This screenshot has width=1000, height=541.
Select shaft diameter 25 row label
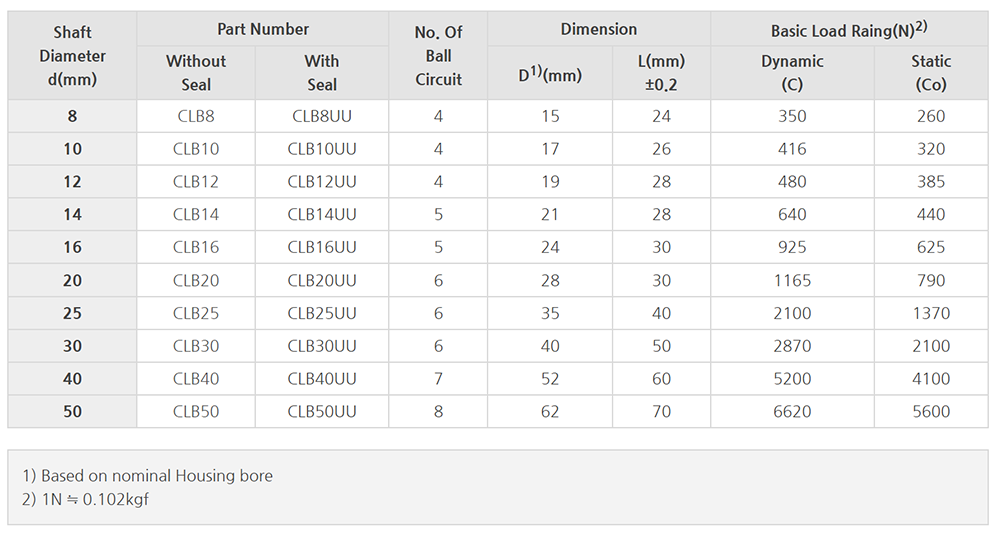(72, 313)
